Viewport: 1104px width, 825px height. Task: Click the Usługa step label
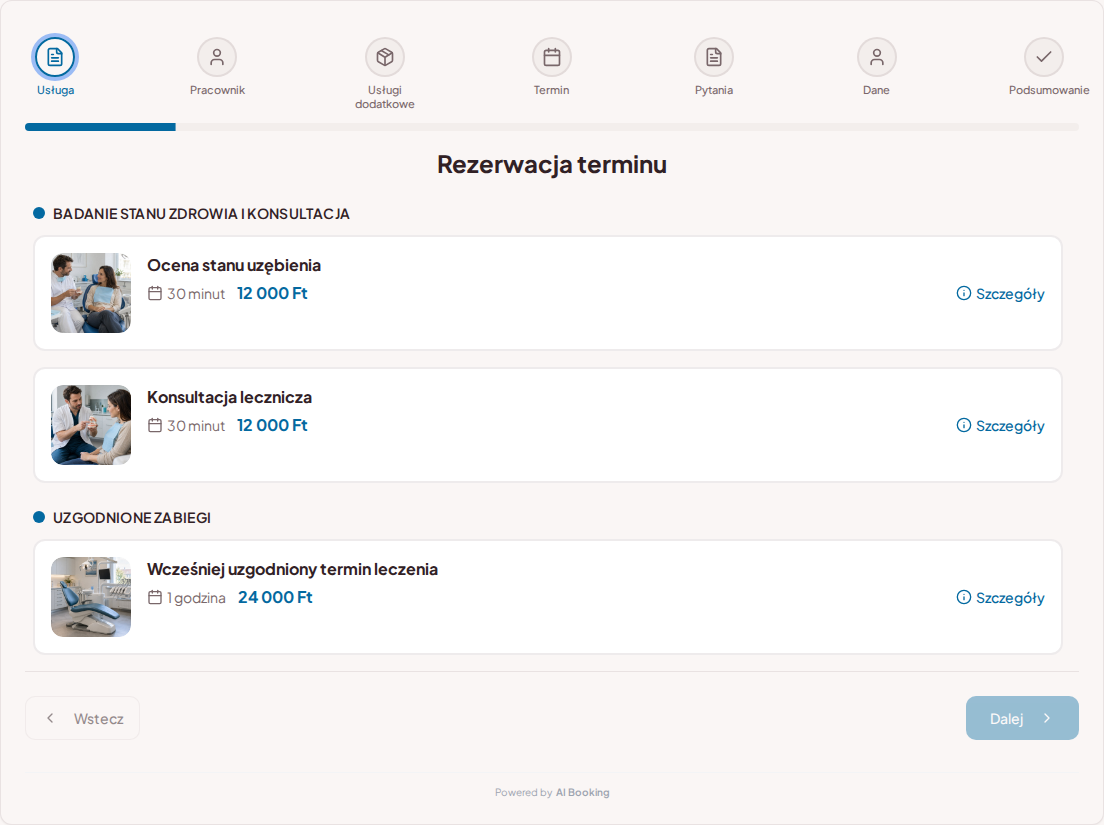coord(56,90)
